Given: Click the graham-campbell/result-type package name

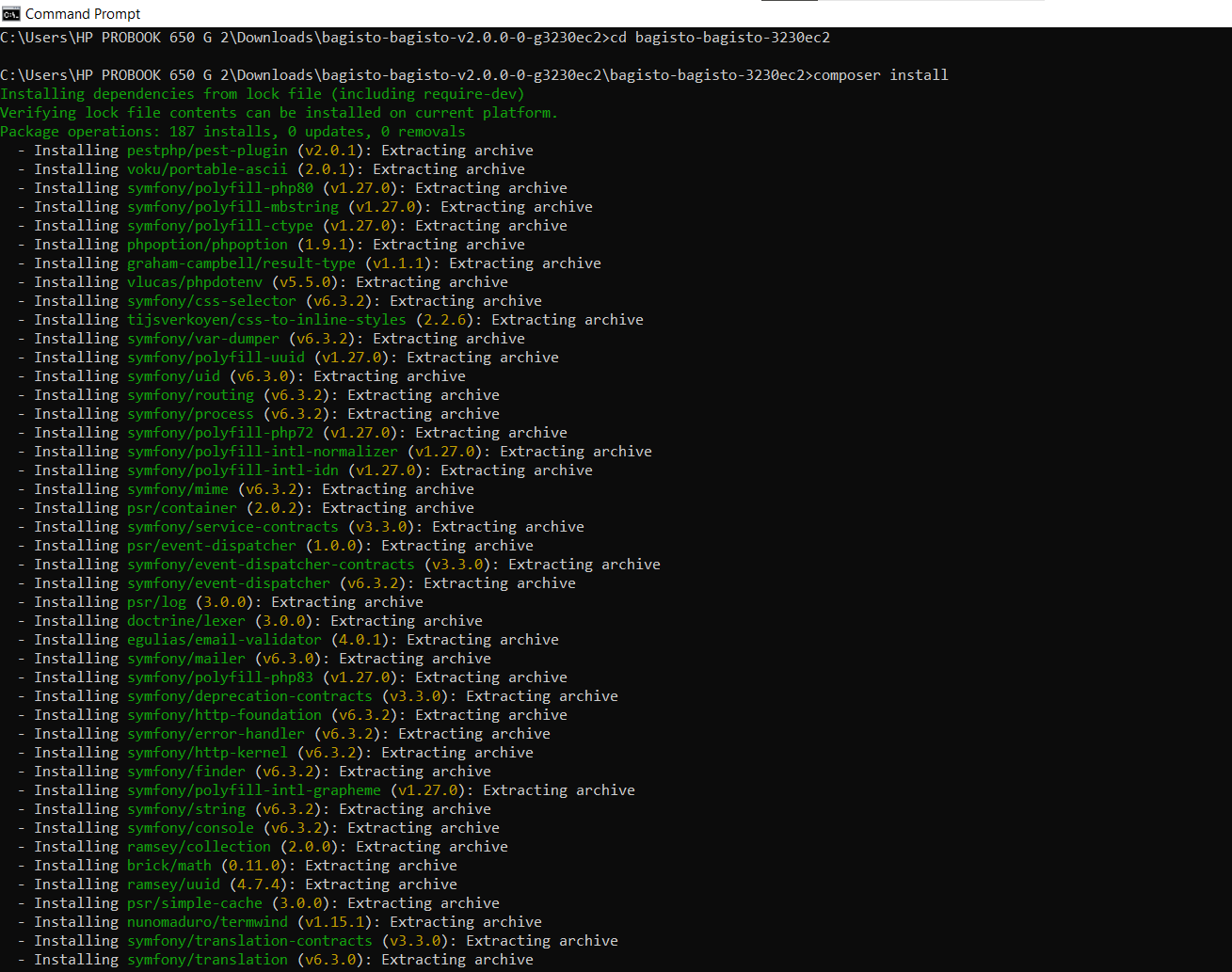Looking at the screenshot, I should click(x=241, y=263).
